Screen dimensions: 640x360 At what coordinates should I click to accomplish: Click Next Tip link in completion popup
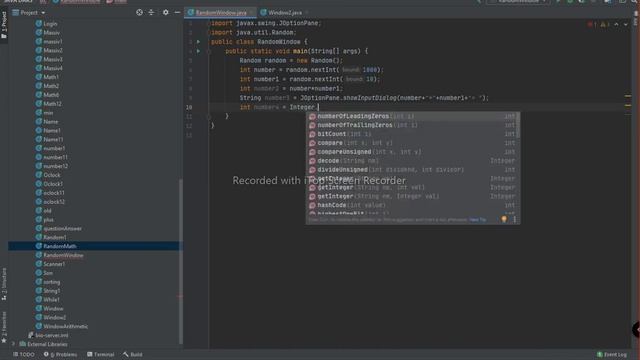click(x=478, y=220)
